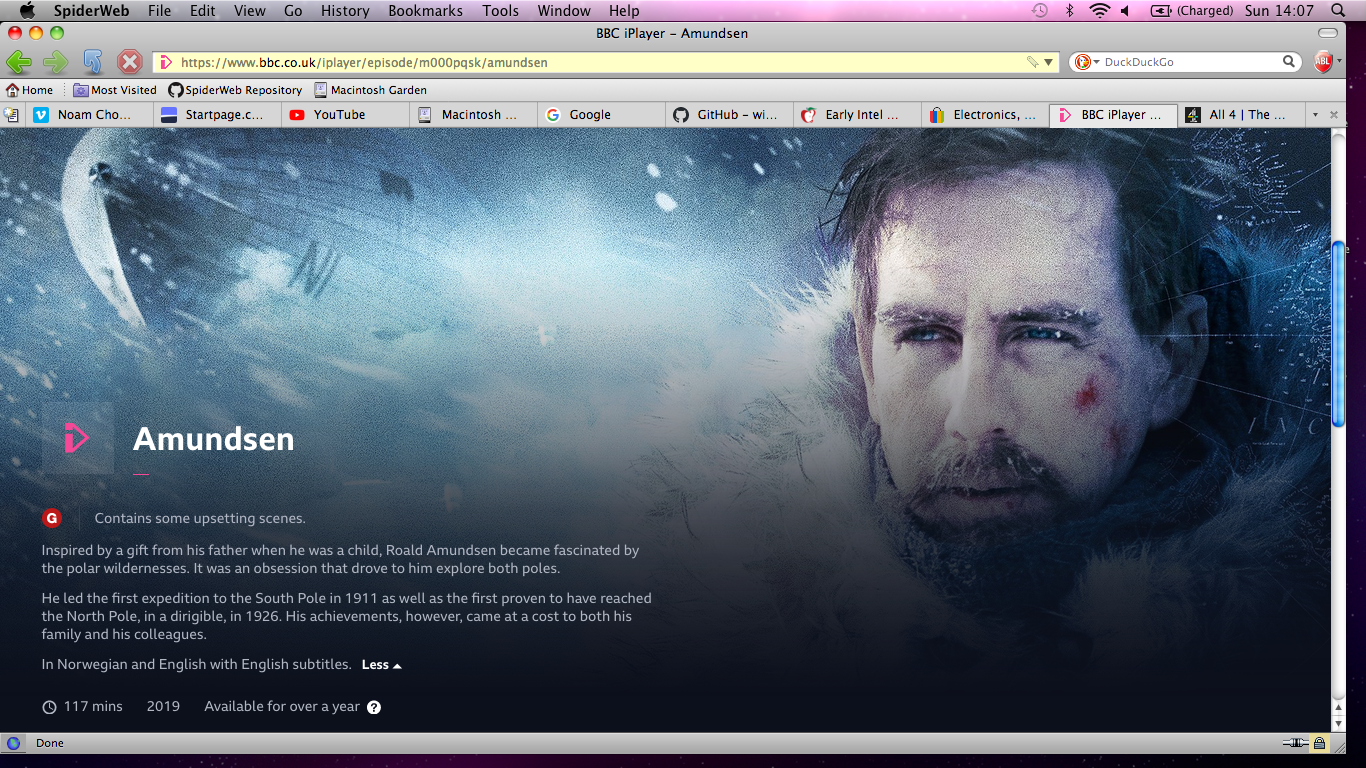Switch to the All 4 | The … tab
Viewport: 1366px width, 768px height.
(x=1241, y=115)
